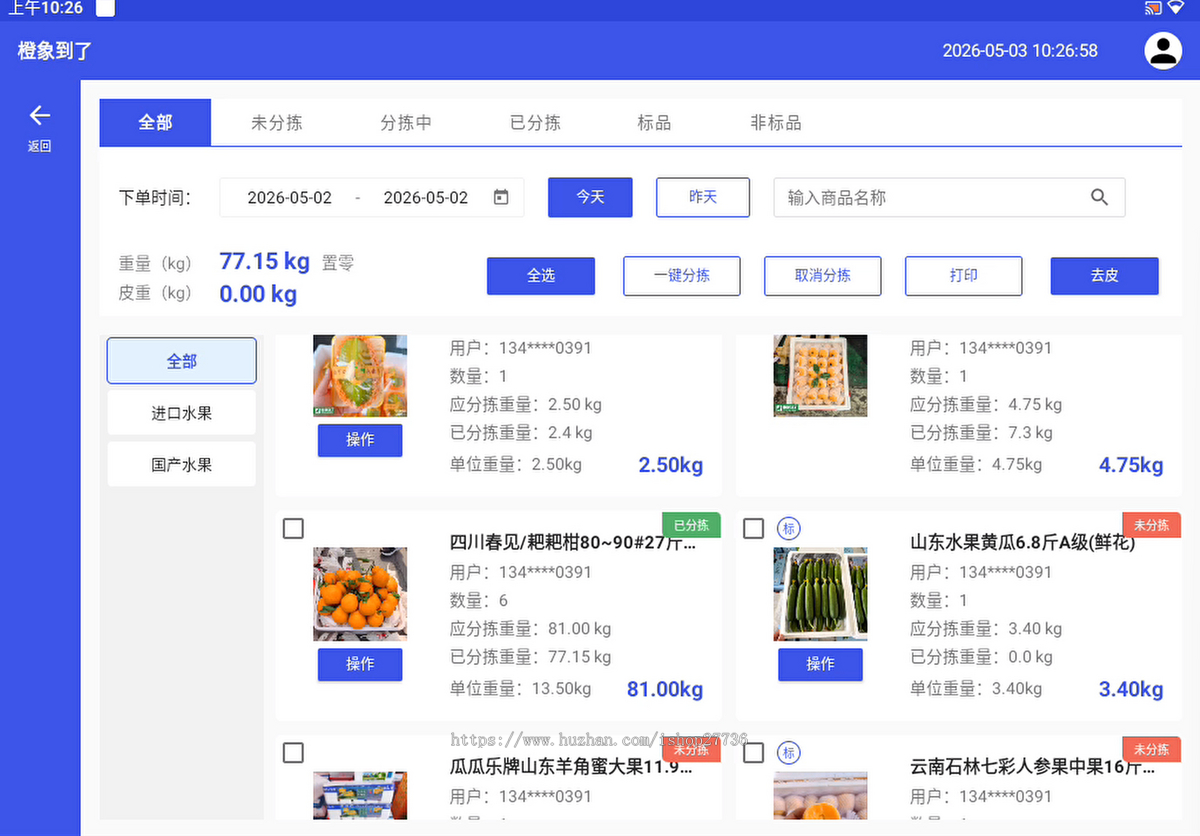1200x836 pixels.
Task: Tap the cast icon in status bar
Action: coord(1153,8)
